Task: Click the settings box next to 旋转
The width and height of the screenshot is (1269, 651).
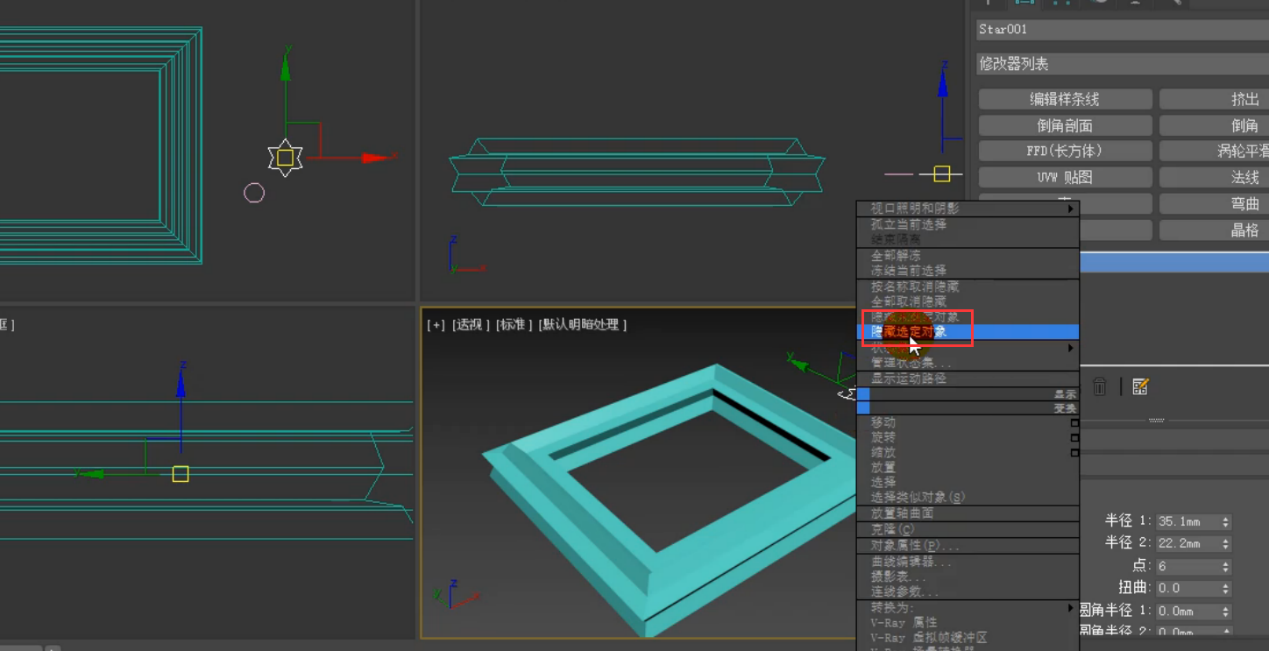Action: [x=1075, y=438]
